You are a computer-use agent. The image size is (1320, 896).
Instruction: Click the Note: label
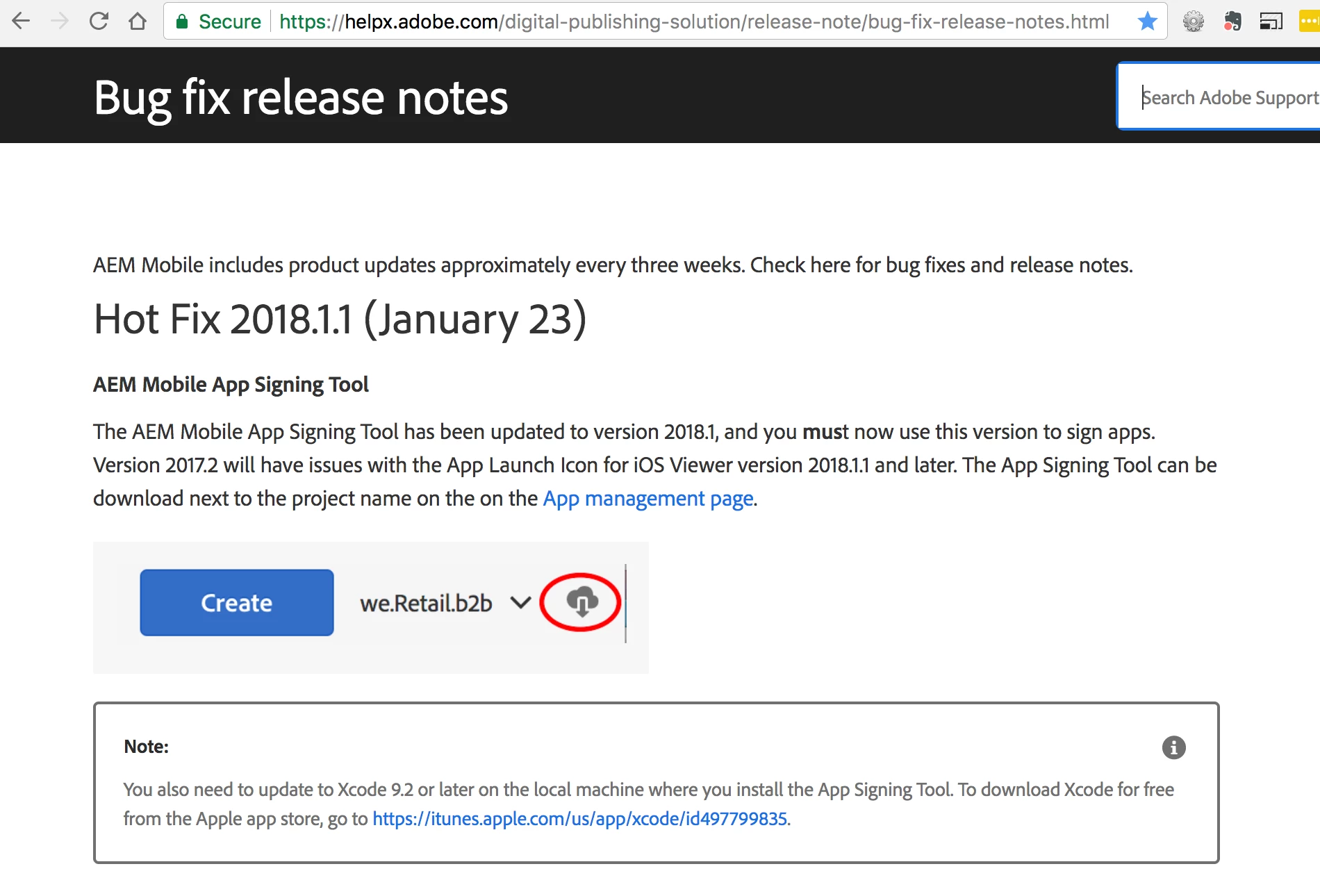147,747
